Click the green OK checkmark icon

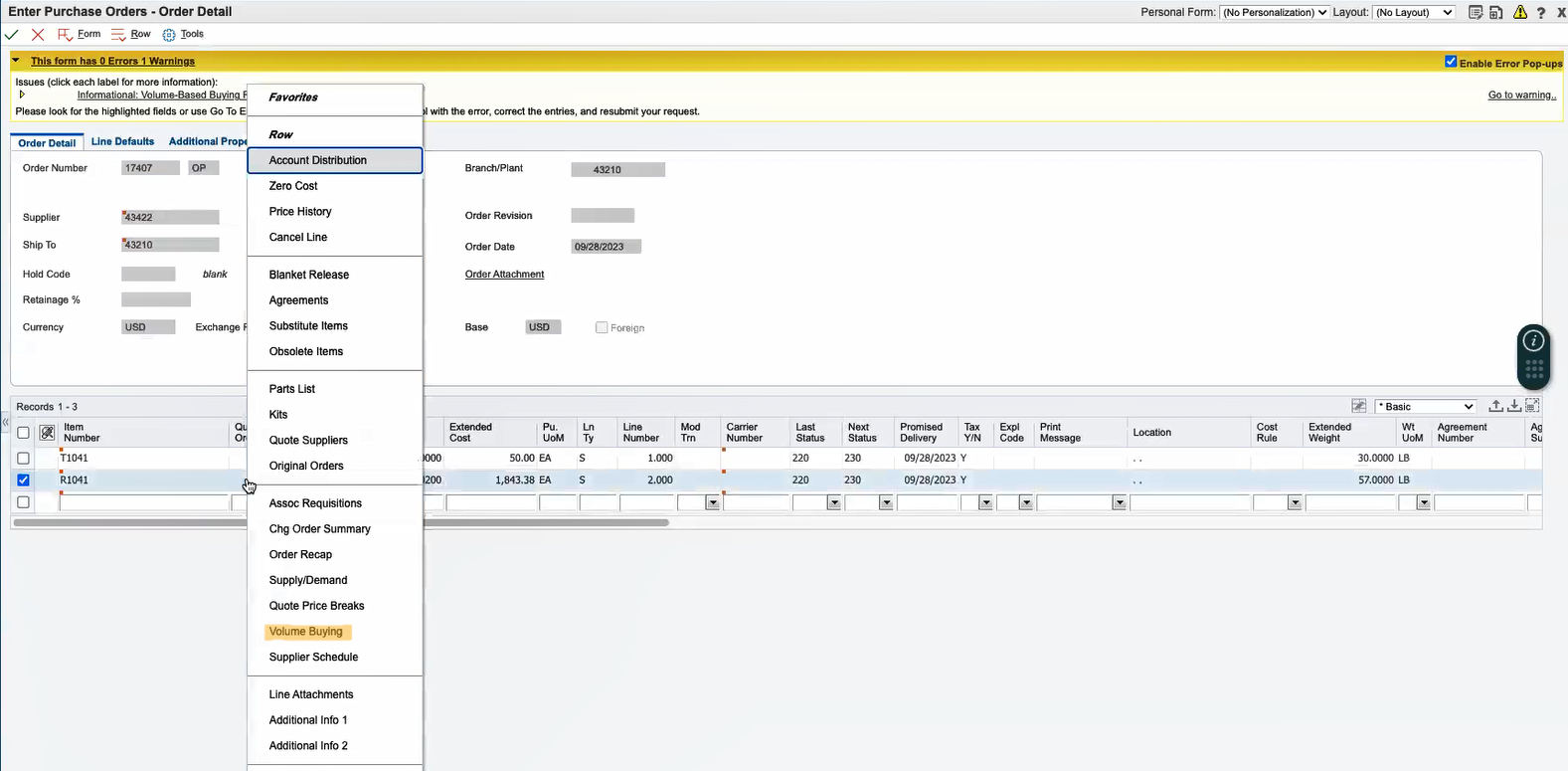tap(12, 35)
